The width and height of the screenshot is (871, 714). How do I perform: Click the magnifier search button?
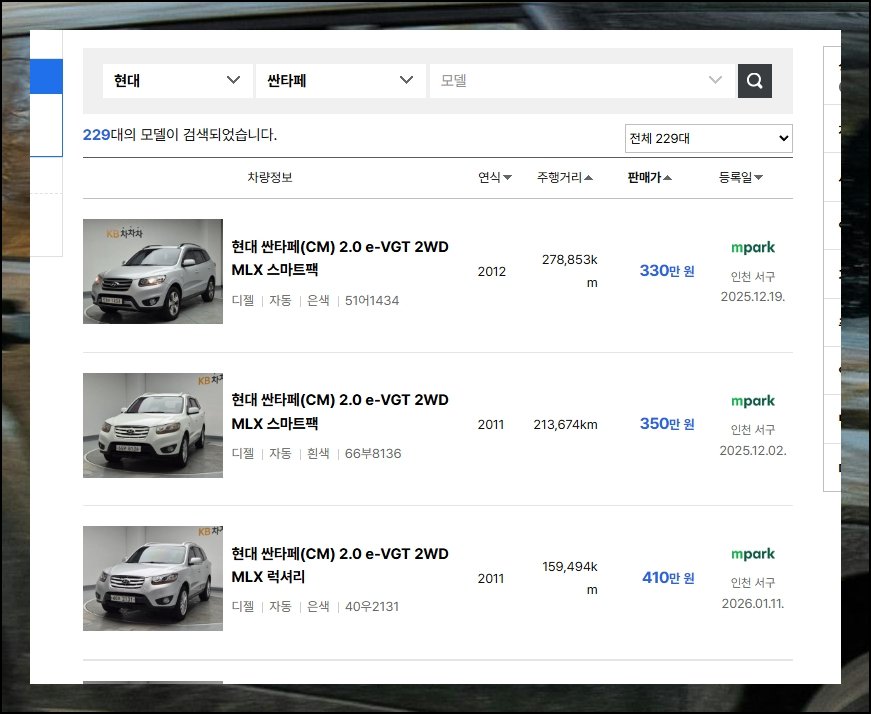pyautogui.click(x=754, y=81)
